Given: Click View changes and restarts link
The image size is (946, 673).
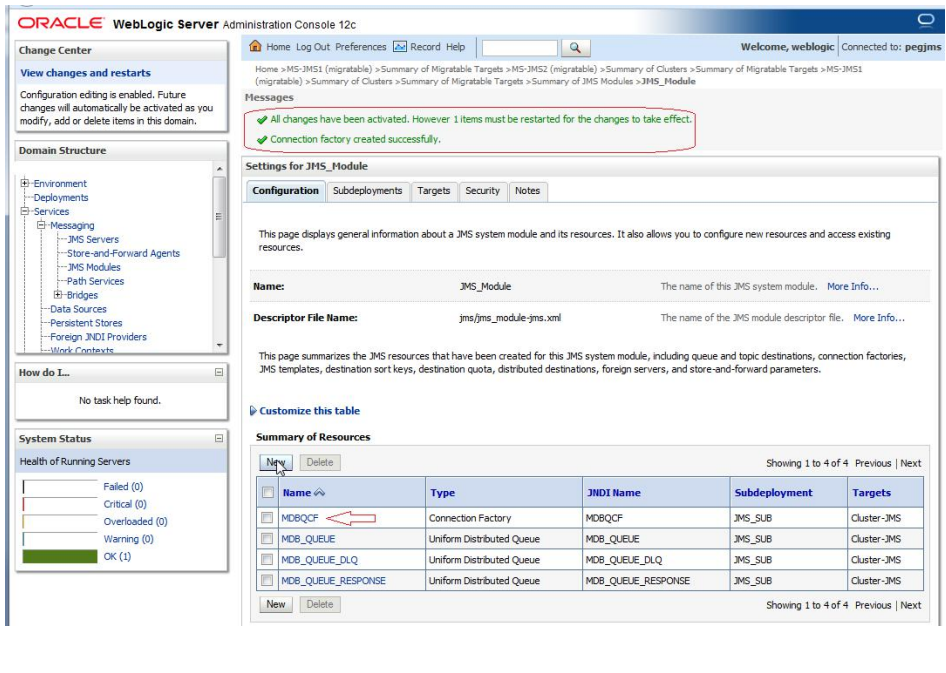Looking at the screenshot, I should tap(86, 73).
